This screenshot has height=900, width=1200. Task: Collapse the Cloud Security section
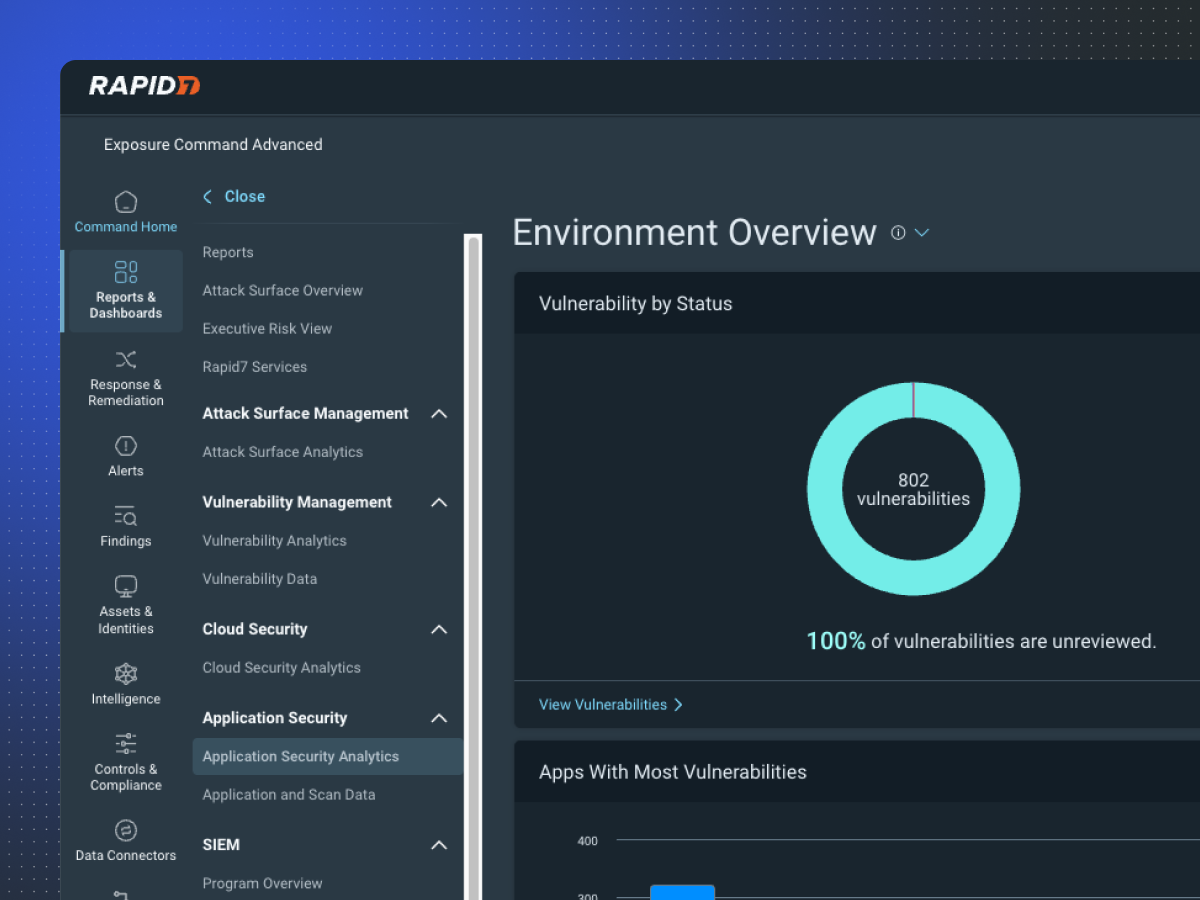(x=438, y=629)
